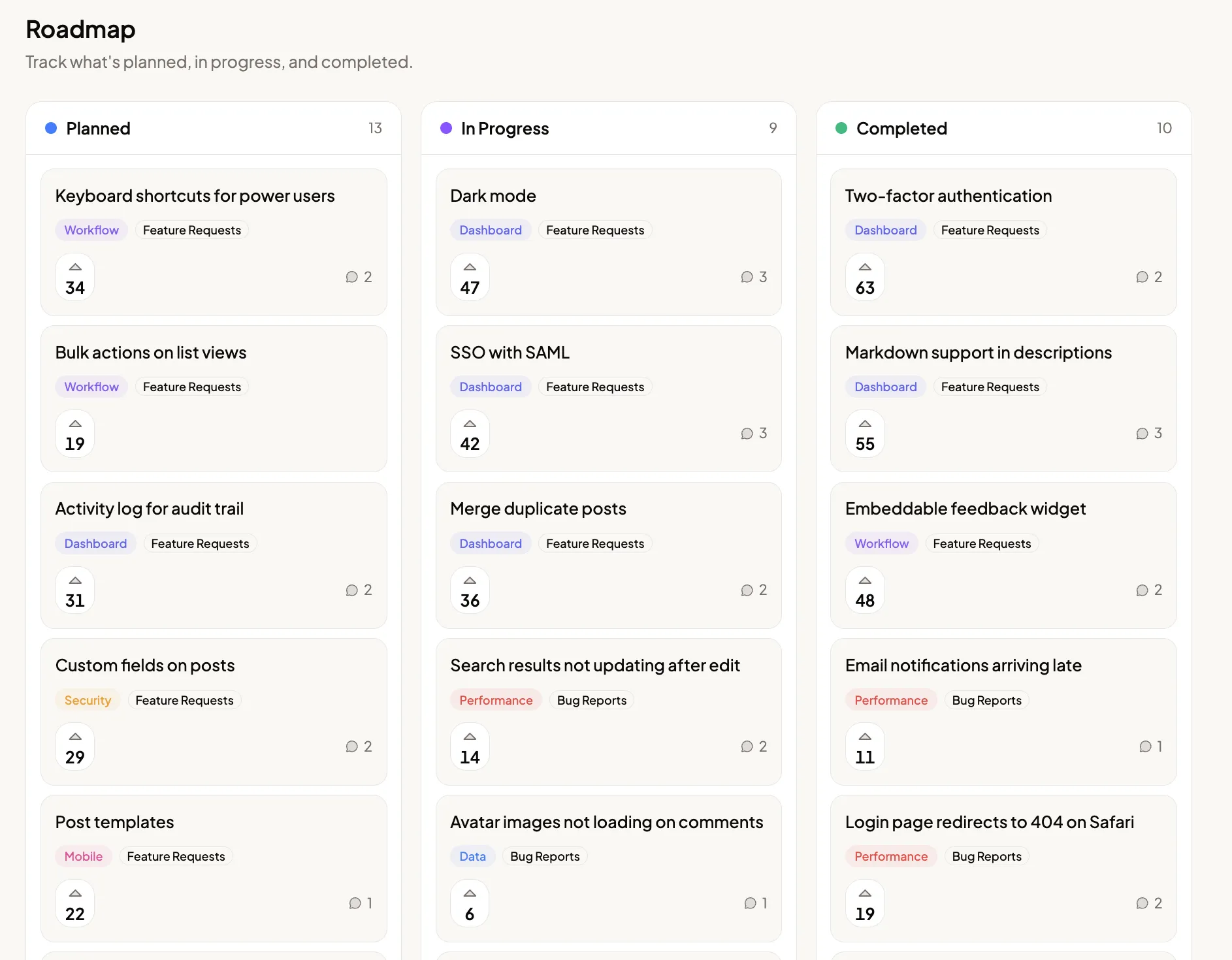1232x960 pixels.
Task: Click the Completed count 10
Action: tap(1164, 128)
